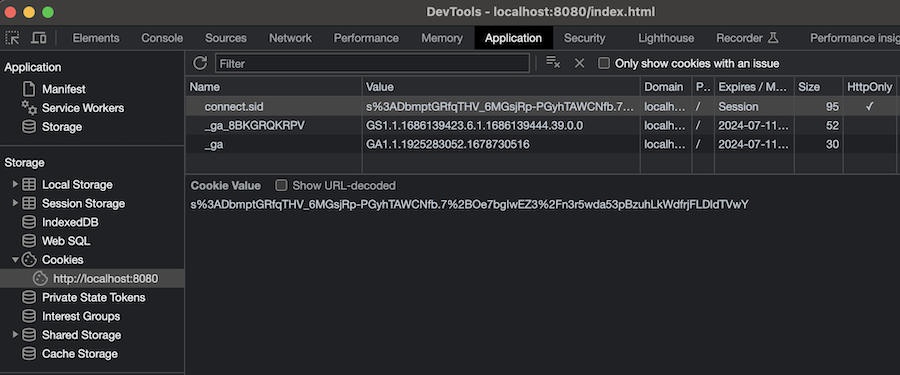Screen dimensions: 900x375
Task: Click the clear all cookies icon
Action: coord(553,63)
